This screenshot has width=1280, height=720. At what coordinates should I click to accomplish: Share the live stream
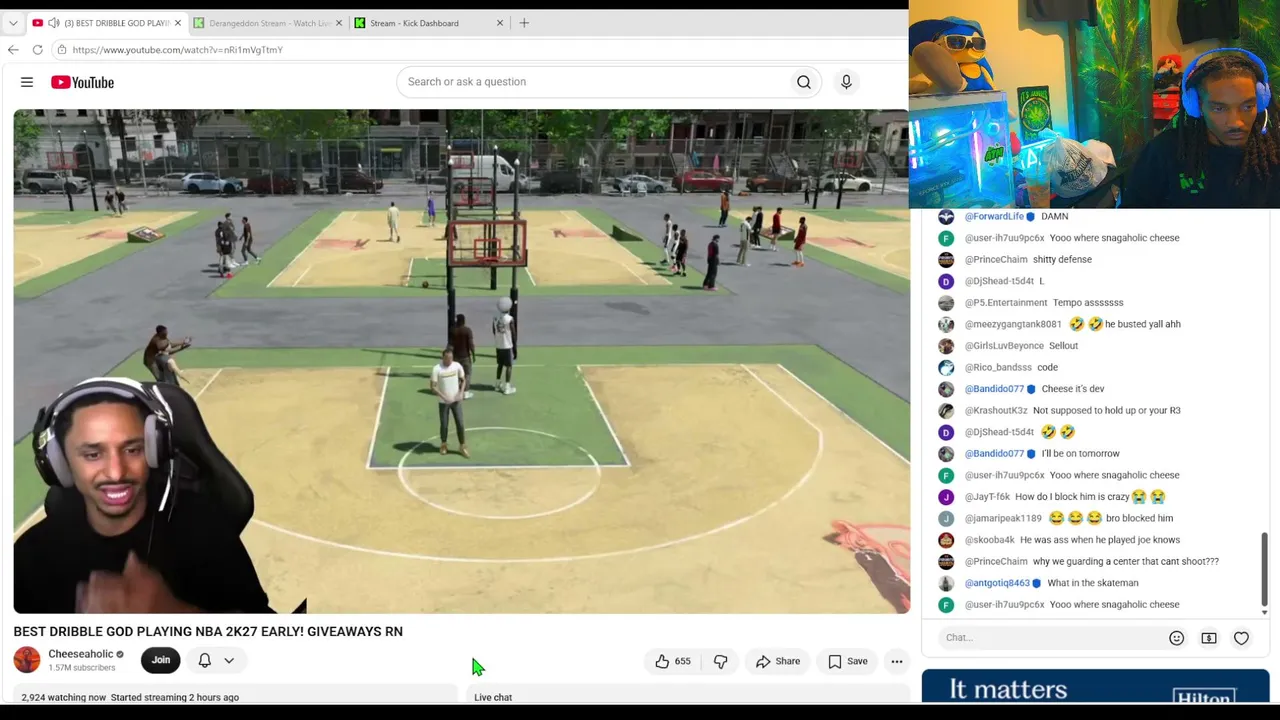click(x=778, y=661)
